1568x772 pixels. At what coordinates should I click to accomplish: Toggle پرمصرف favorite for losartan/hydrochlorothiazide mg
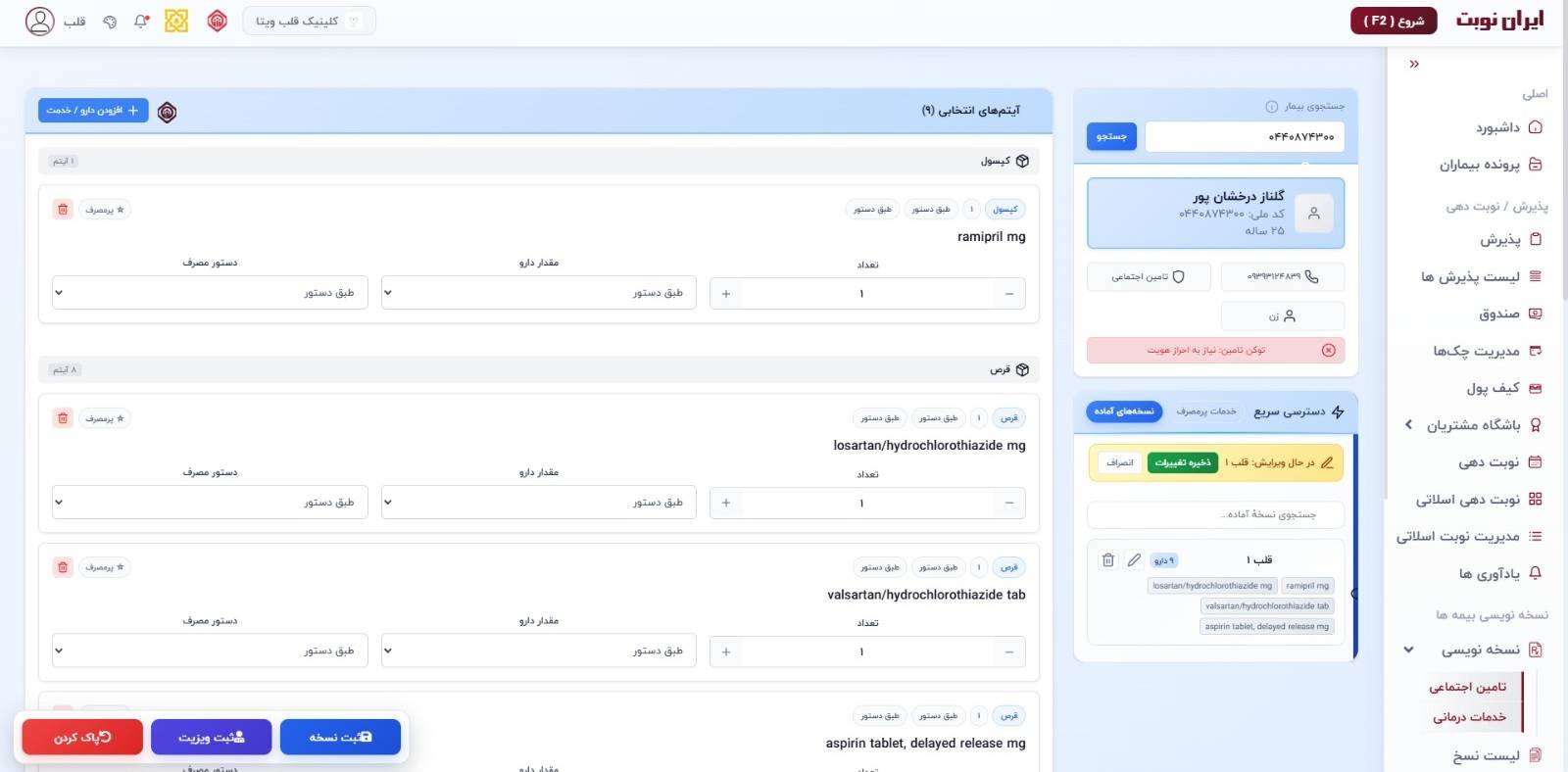click(x=105, y=418)
